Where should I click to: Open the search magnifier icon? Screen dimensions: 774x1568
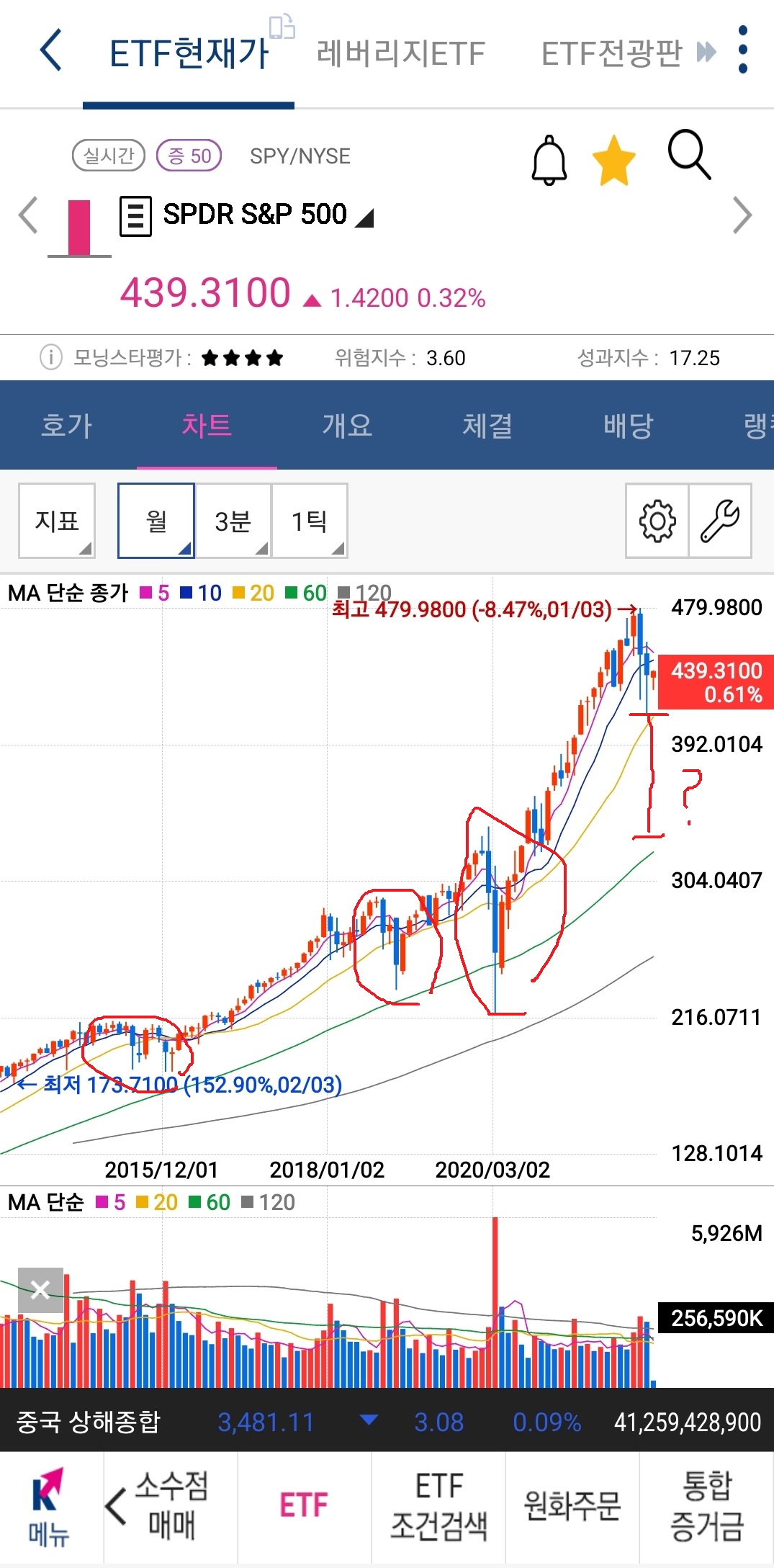689,154
